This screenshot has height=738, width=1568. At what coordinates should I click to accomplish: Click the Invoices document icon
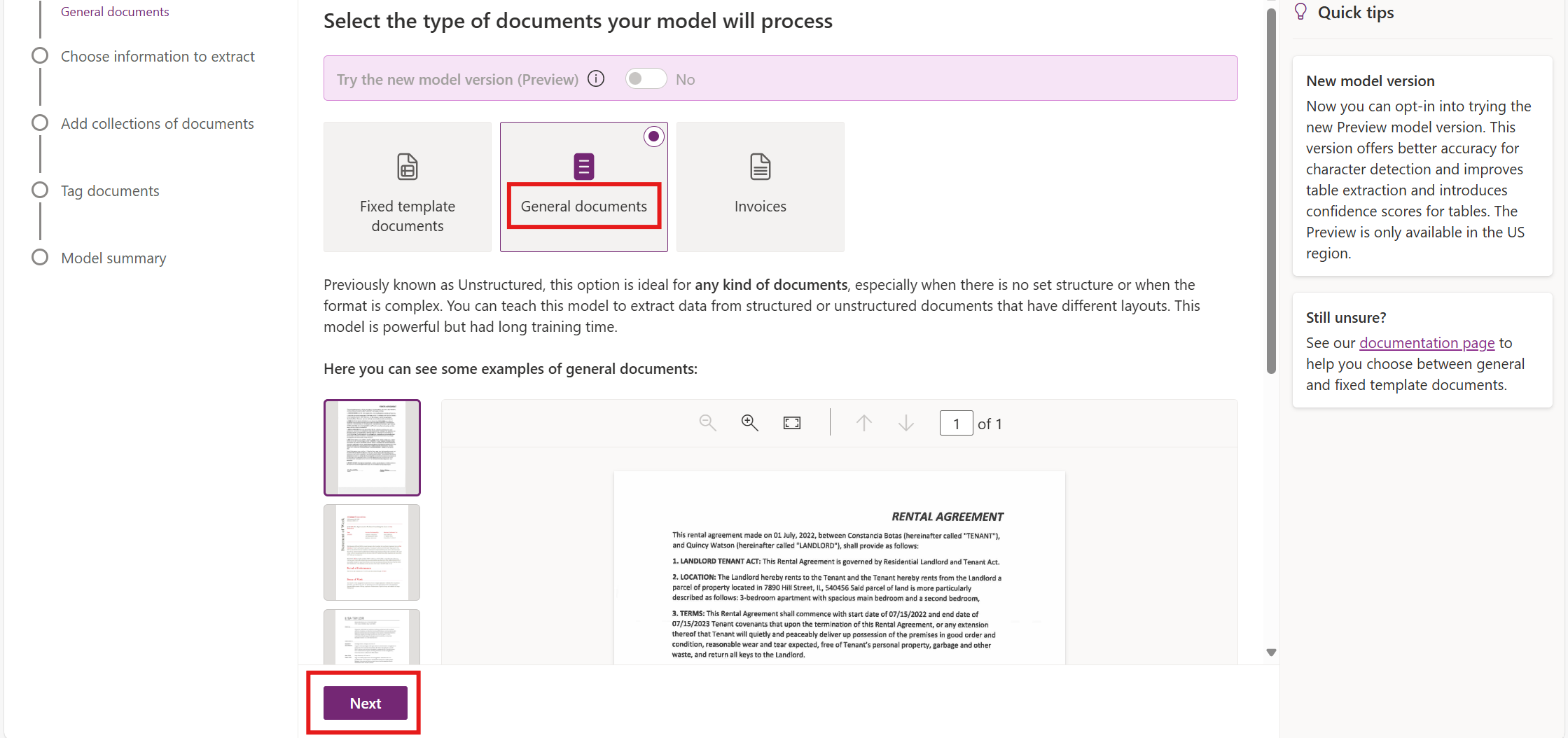point(760,167)
